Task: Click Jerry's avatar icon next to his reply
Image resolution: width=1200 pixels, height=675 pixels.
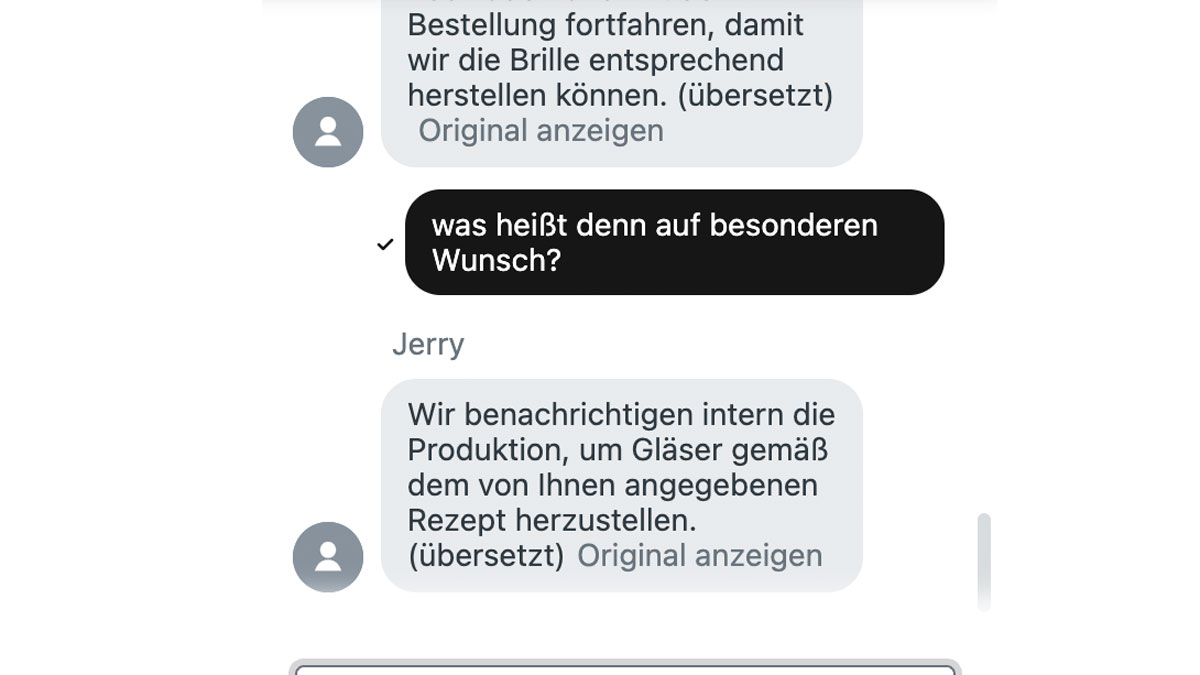Action: pyautogui.click(x=328, y=557)
